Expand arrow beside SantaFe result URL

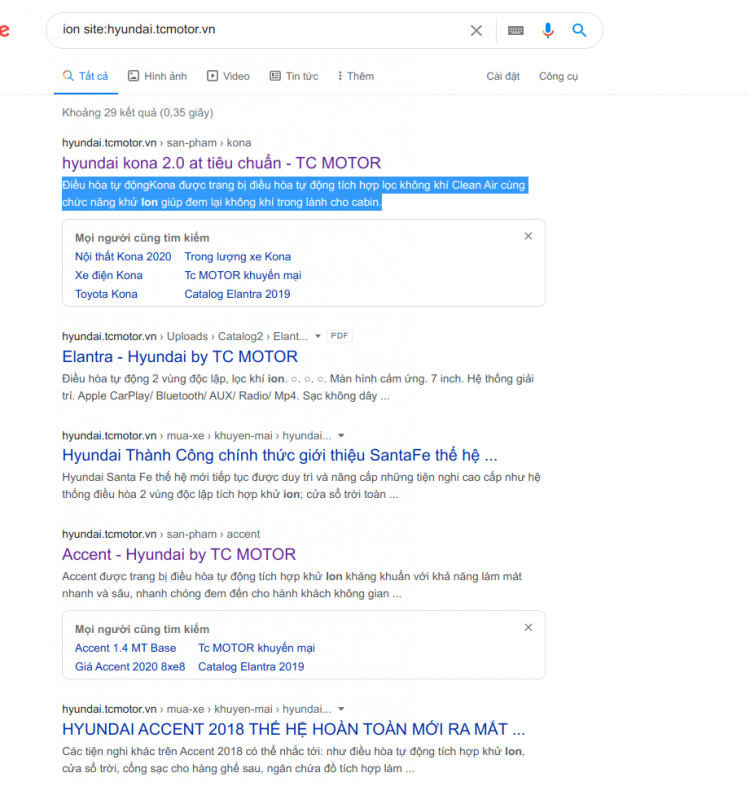(341, 436)
